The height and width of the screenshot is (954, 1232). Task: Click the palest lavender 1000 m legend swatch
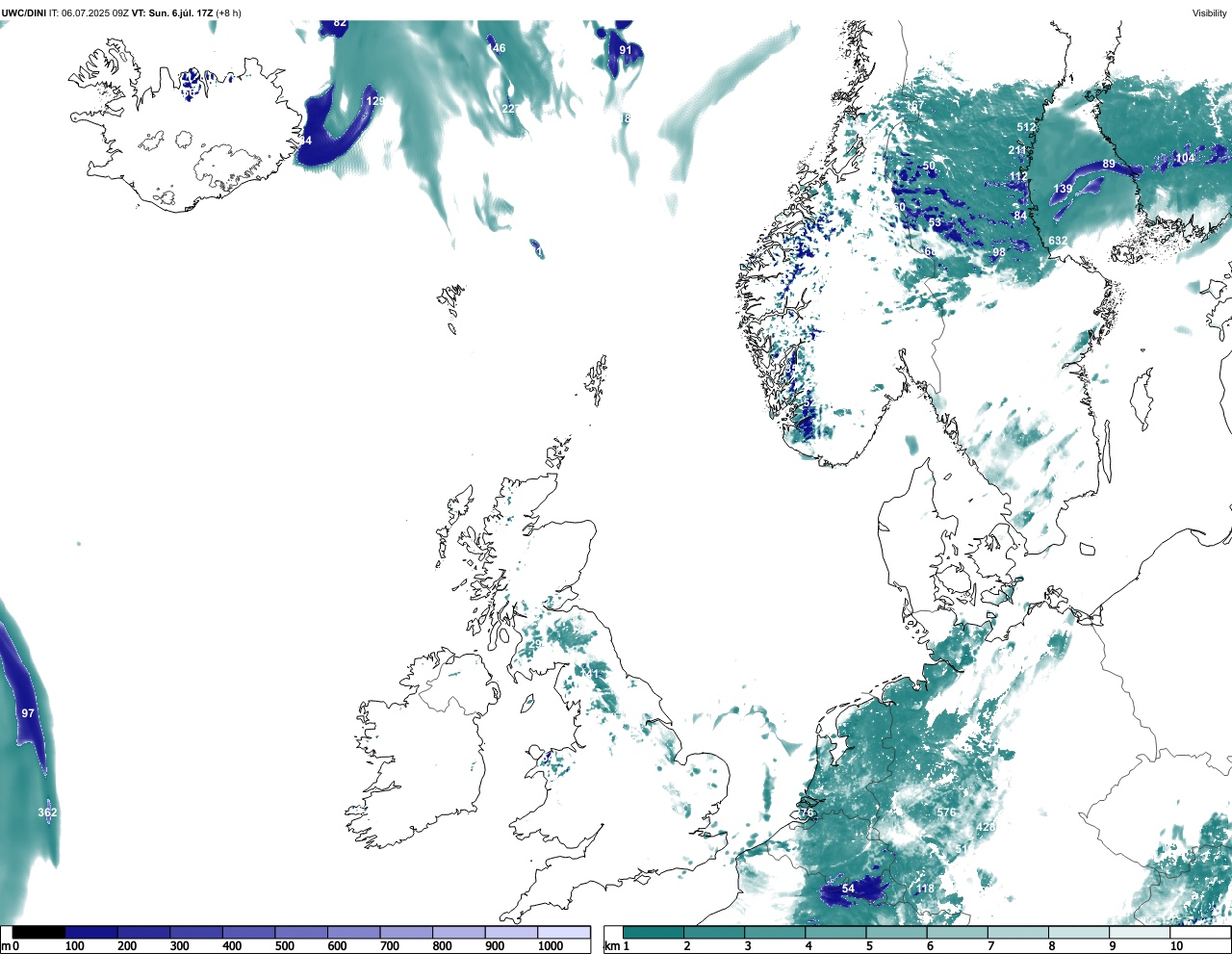point(563,932)
